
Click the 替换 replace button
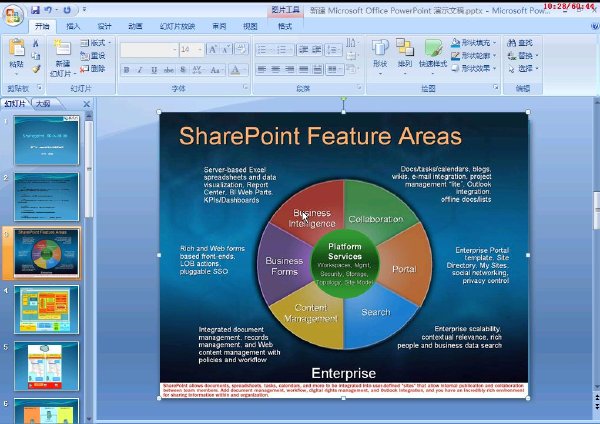523,56
